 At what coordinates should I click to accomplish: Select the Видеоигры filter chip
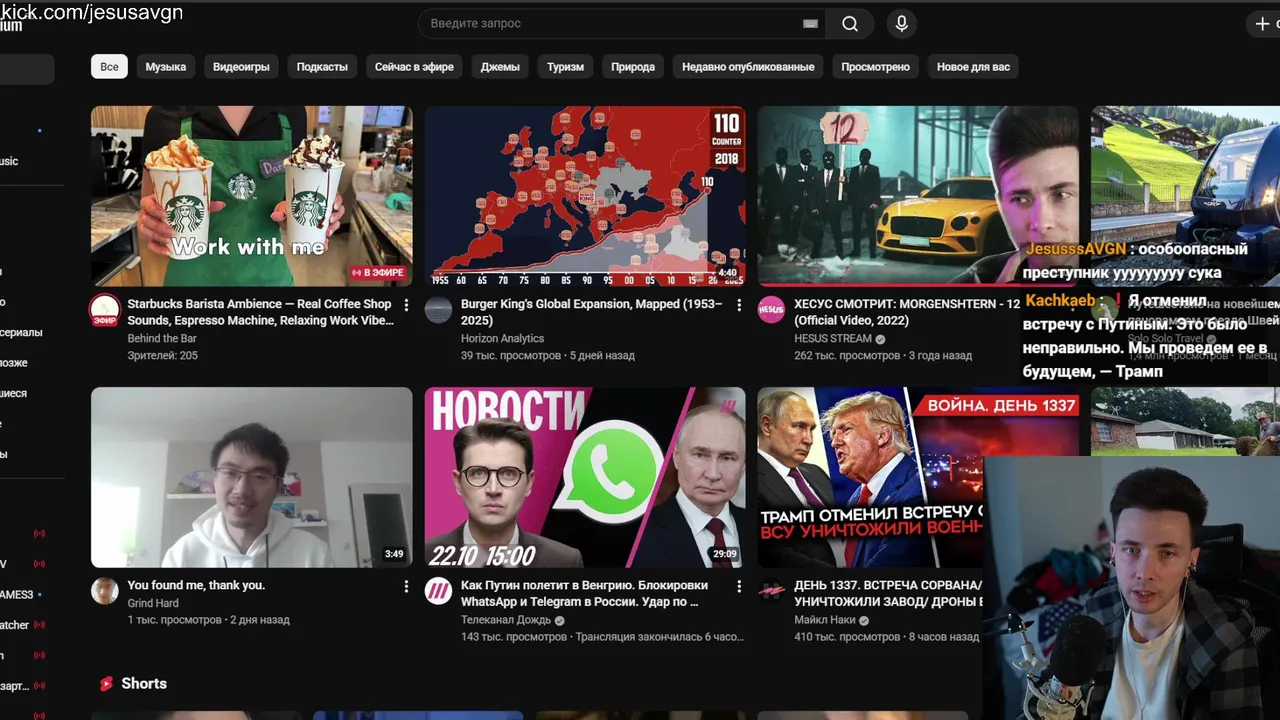pos(241,67)
